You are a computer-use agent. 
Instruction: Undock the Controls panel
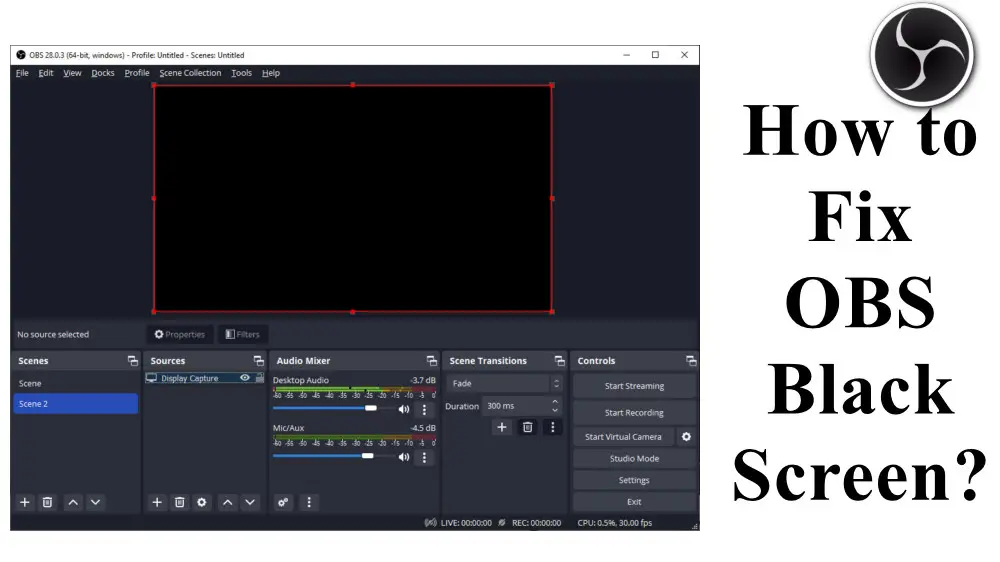tap(691, 361)
